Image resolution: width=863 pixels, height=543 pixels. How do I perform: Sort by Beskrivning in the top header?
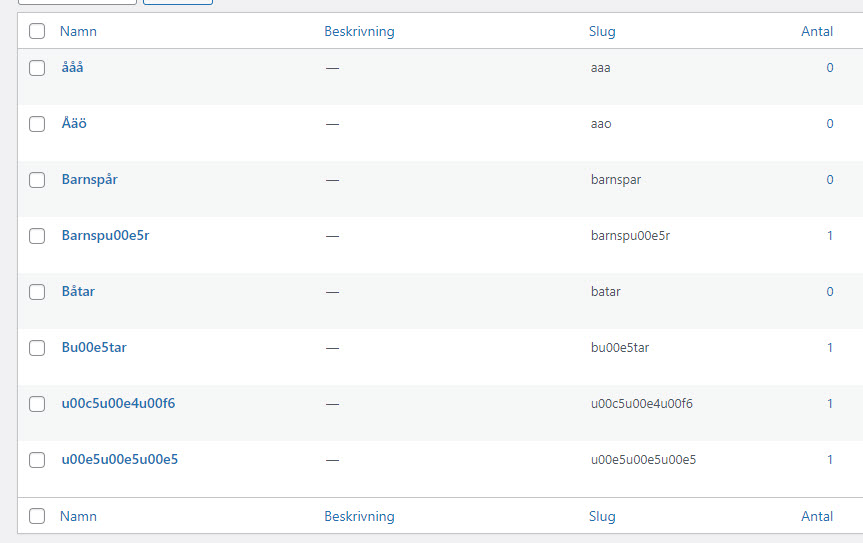pos(359,31)
